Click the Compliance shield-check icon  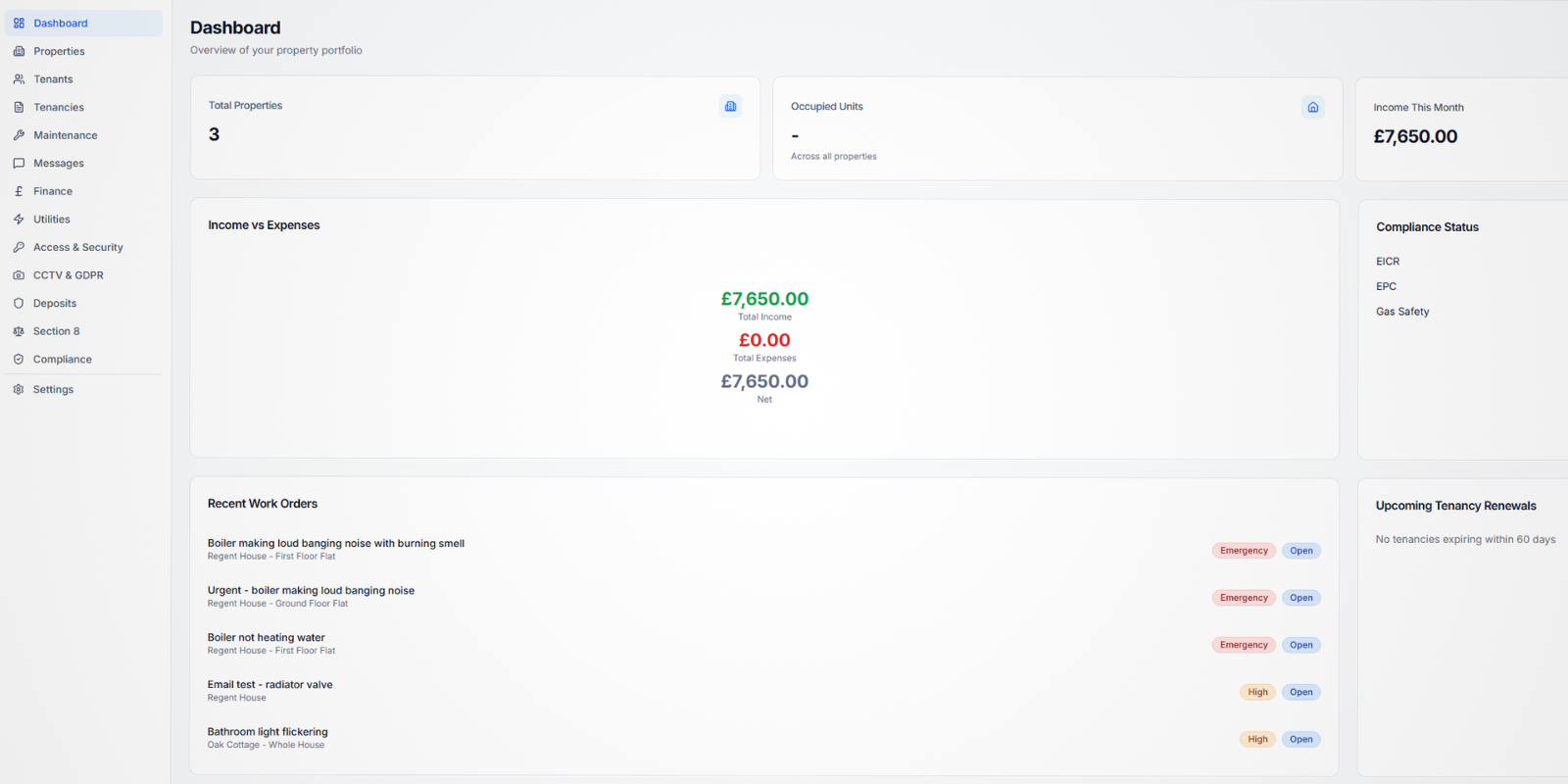click(19, 360)
